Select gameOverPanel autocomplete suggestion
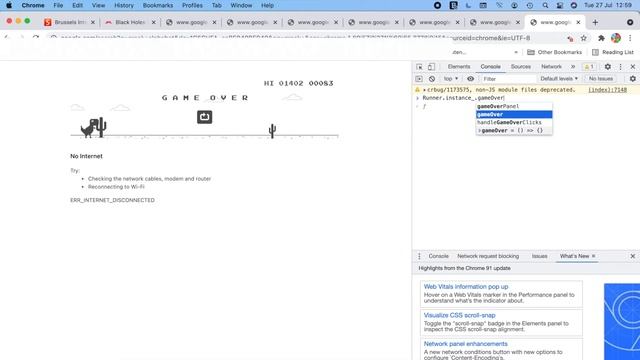The image size is (640, 360). (x=514, y=106)
